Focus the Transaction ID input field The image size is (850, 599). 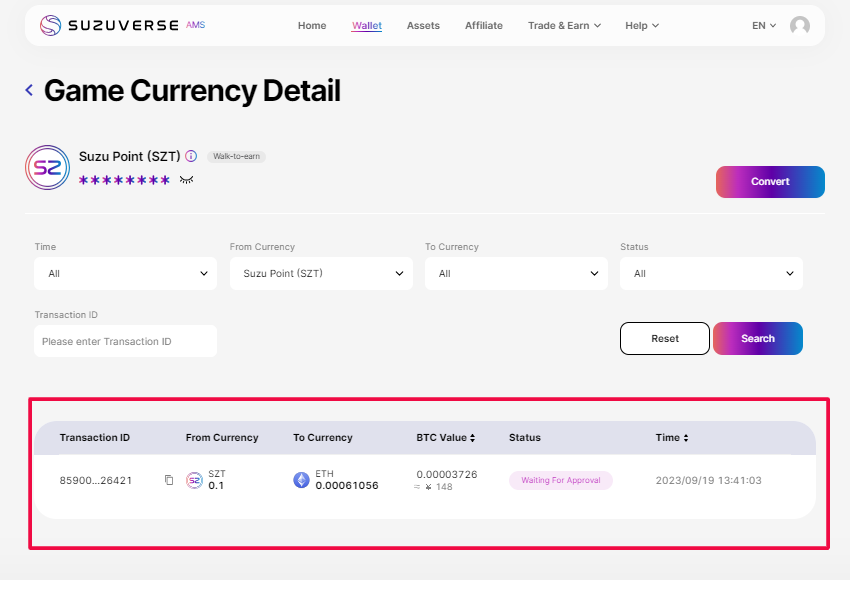(x=125, y=341)
